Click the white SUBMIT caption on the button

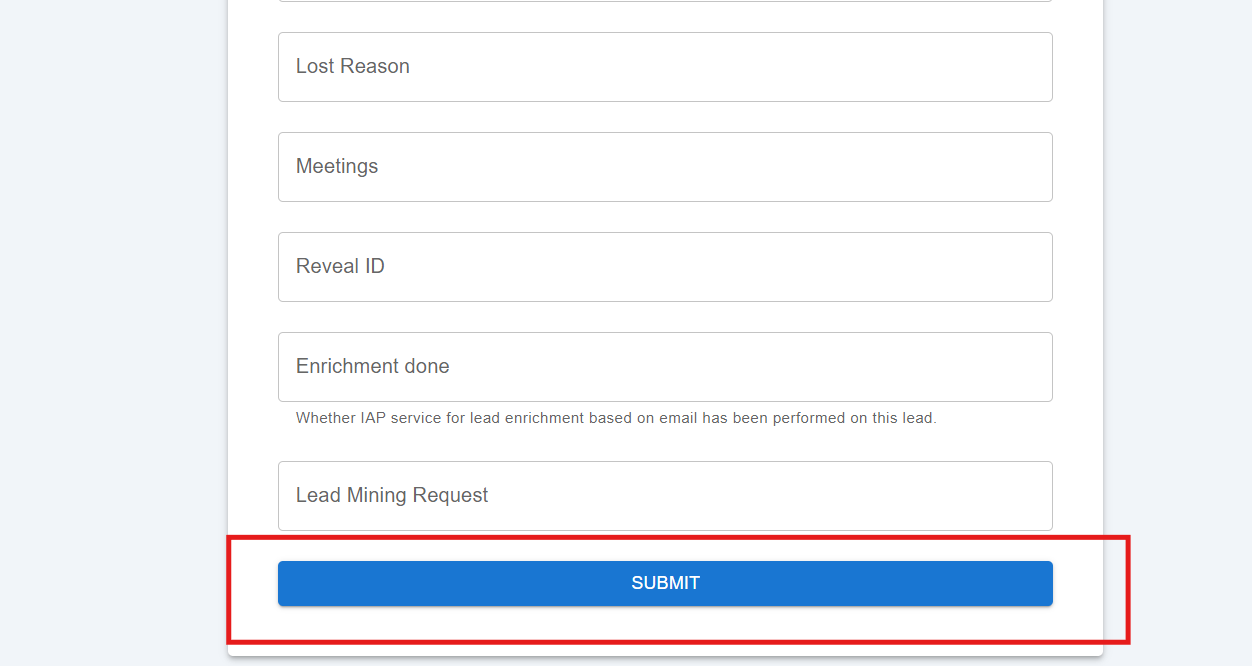pyautogui.click(x=665, y=583)
